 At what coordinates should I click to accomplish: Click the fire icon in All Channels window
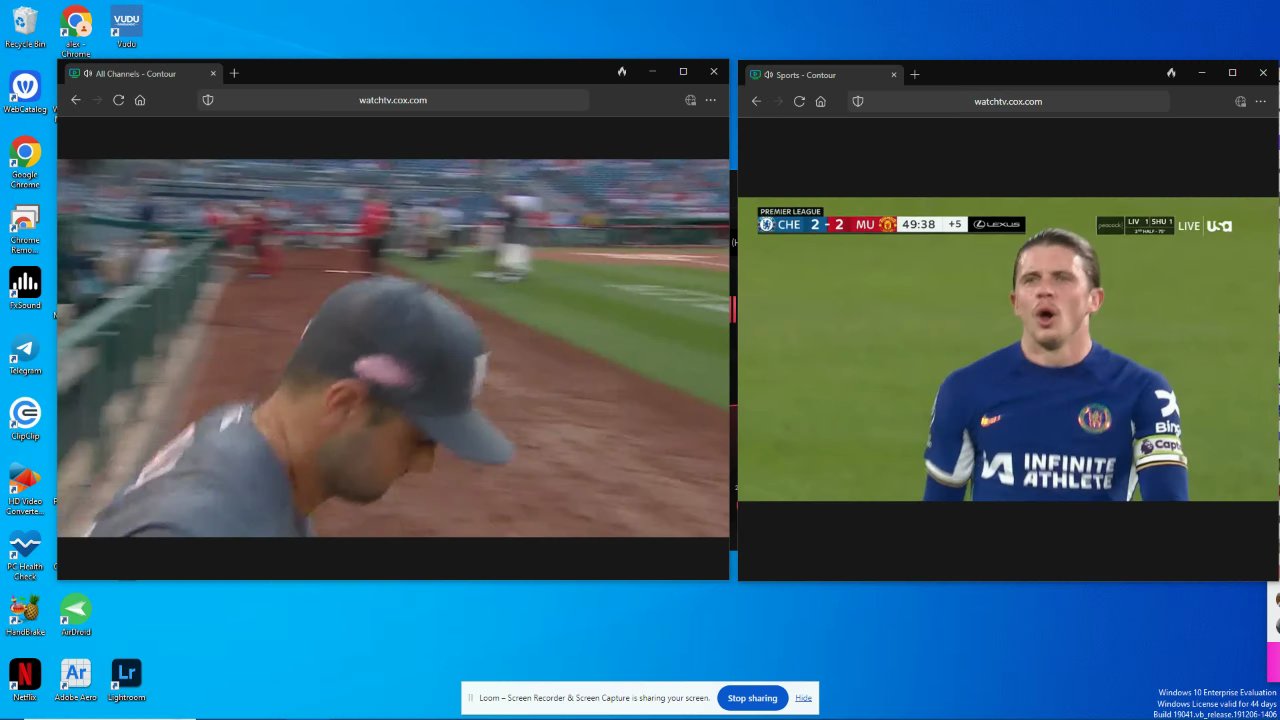tap(622, 72)
